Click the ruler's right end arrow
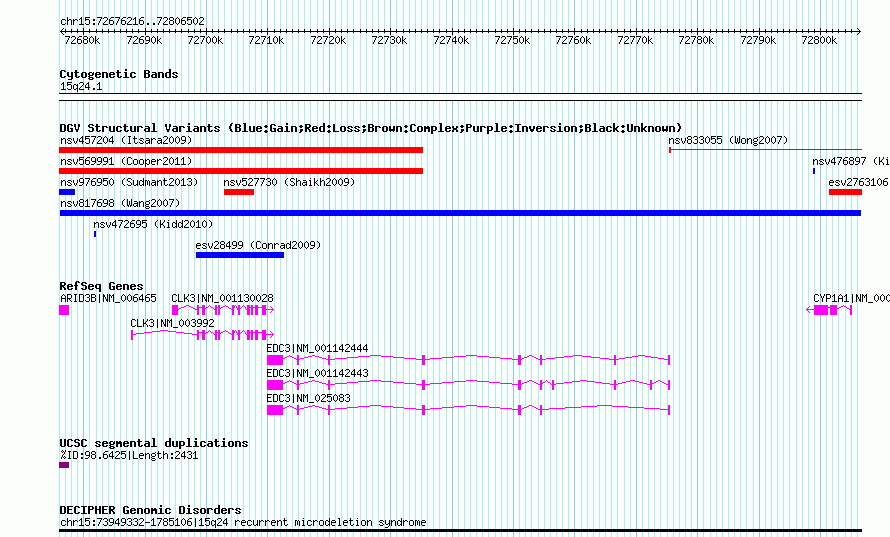The image size is (890, 537). (859, 32)
